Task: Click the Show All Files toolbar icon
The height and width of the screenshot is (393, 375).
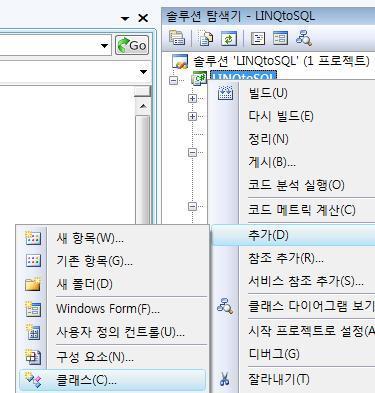Action: click(x=206, y=38)
